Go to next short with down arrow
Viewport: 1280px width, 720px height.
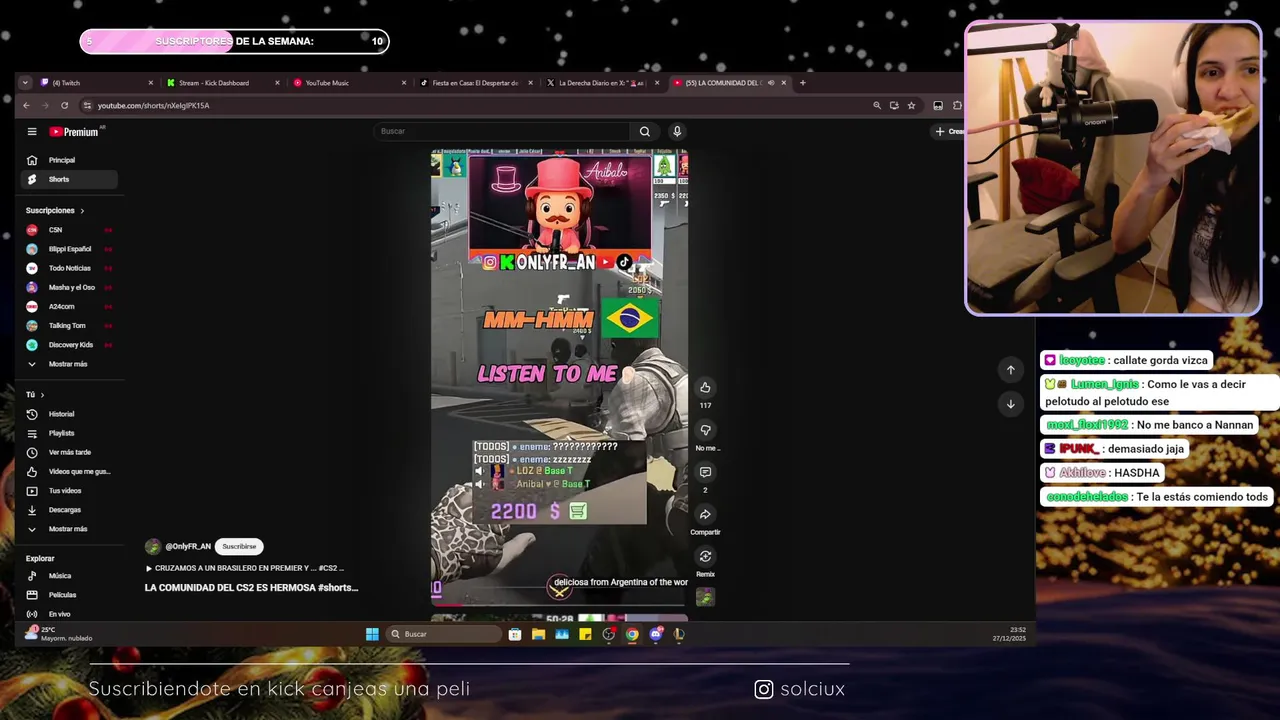click(1010, 404)
